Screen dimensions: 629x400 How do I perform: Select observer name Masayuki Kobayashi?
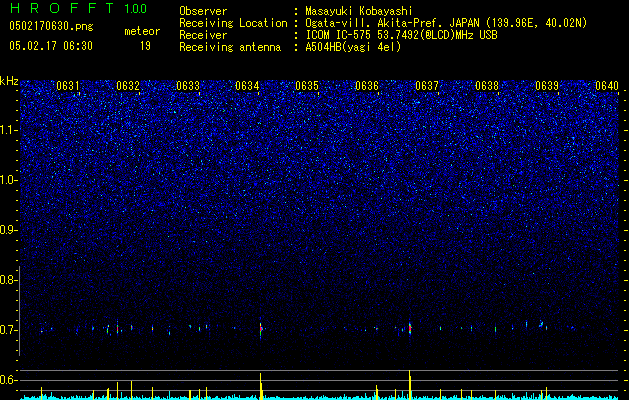click(x=359, y=11)
